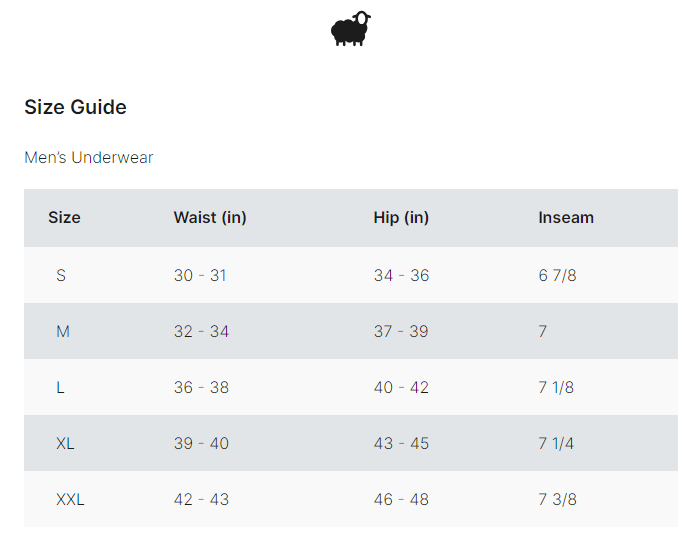Select the M size row label
The width and height of the screenshot is (694, 548).
point(63,331)
